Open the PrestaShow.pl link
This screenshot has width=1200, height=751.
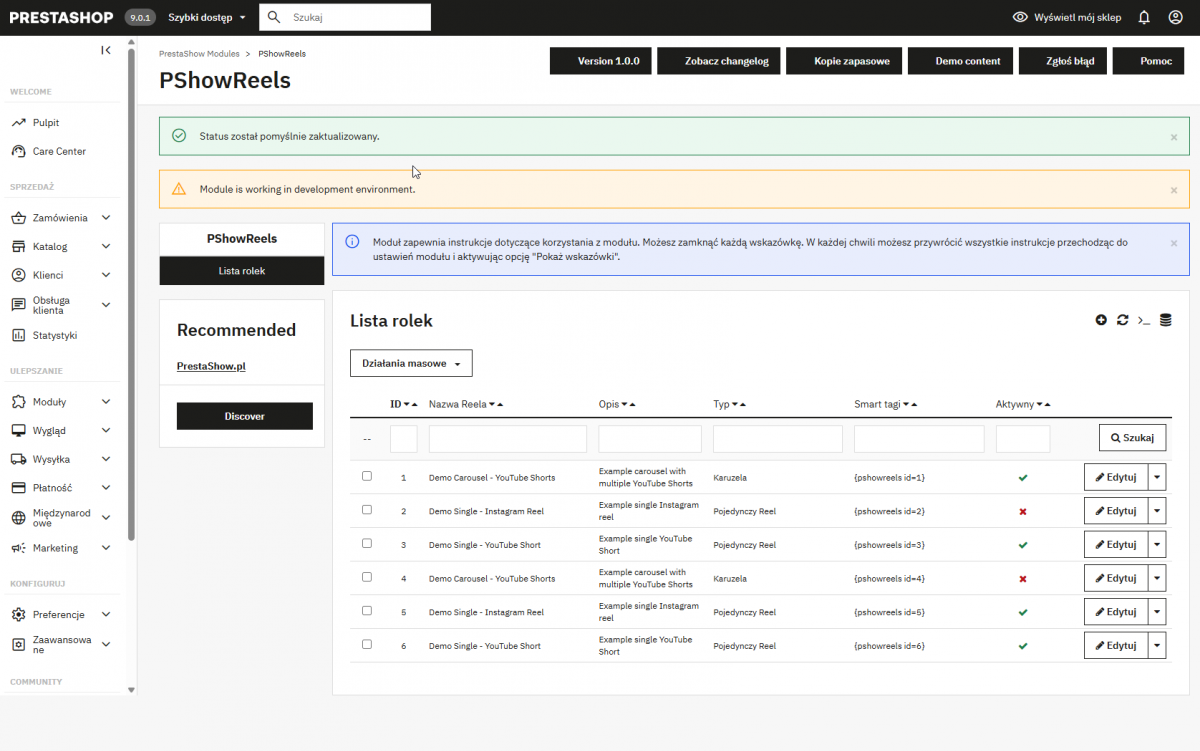coord(211,366)
